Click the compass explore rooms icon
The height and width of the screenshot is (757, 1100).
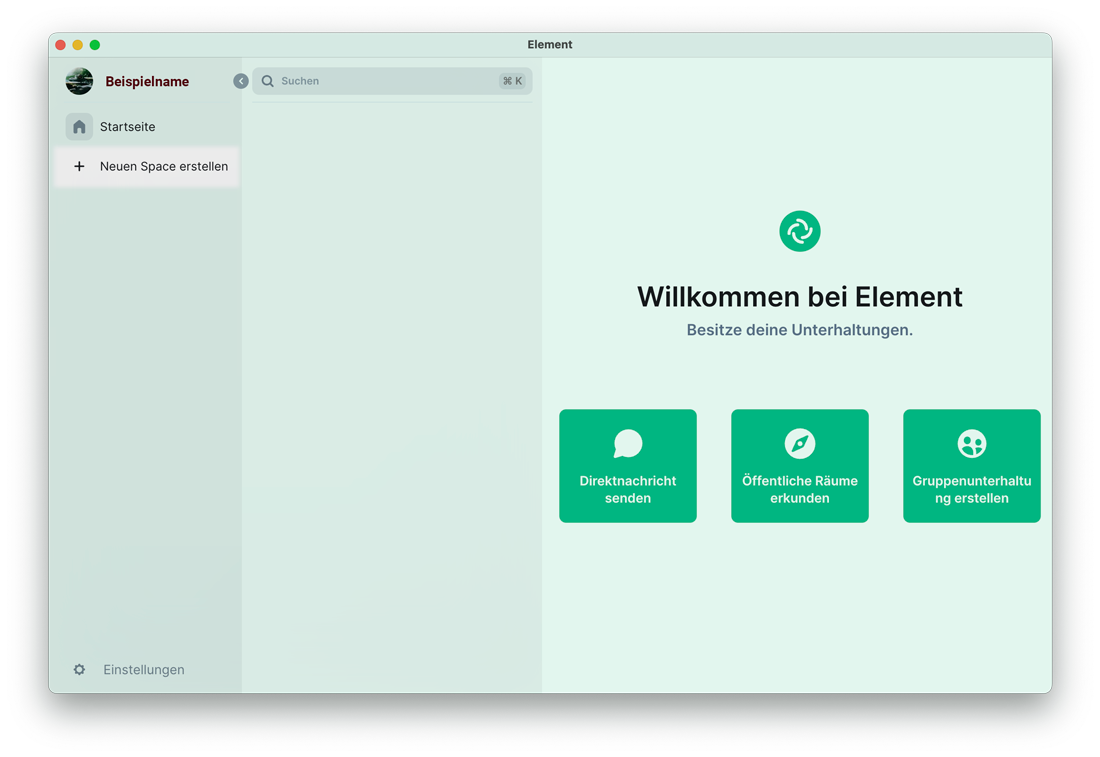(799, 443)
